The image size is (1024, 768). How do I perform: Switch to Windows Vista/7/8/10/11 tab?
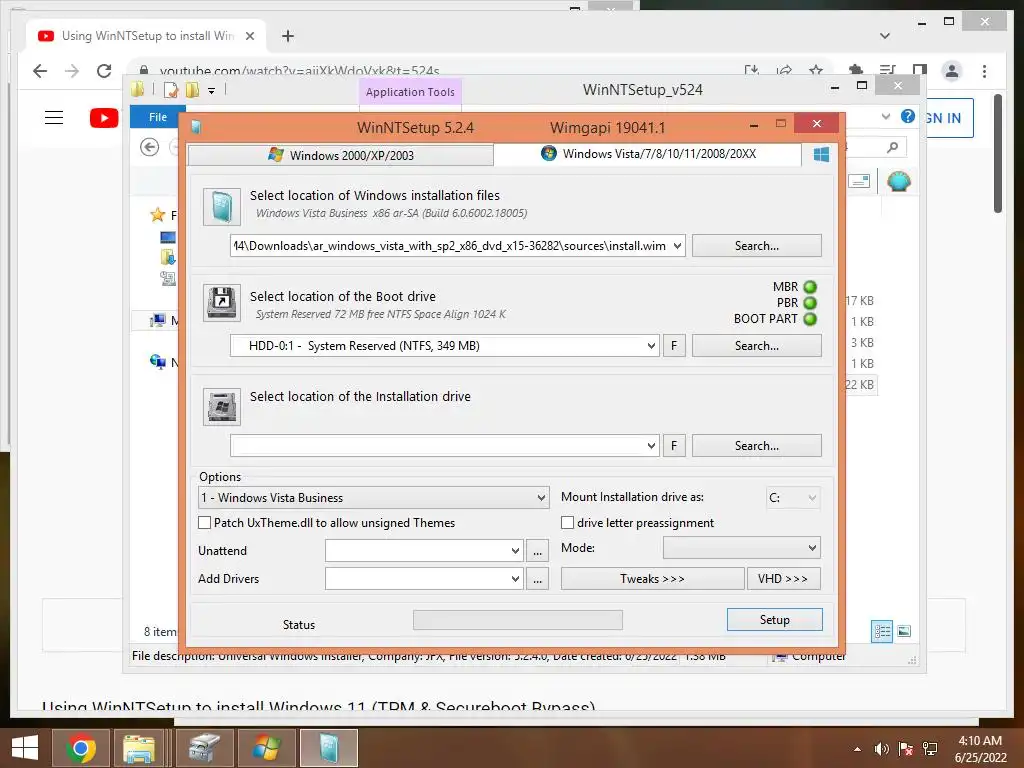point(648,154)
